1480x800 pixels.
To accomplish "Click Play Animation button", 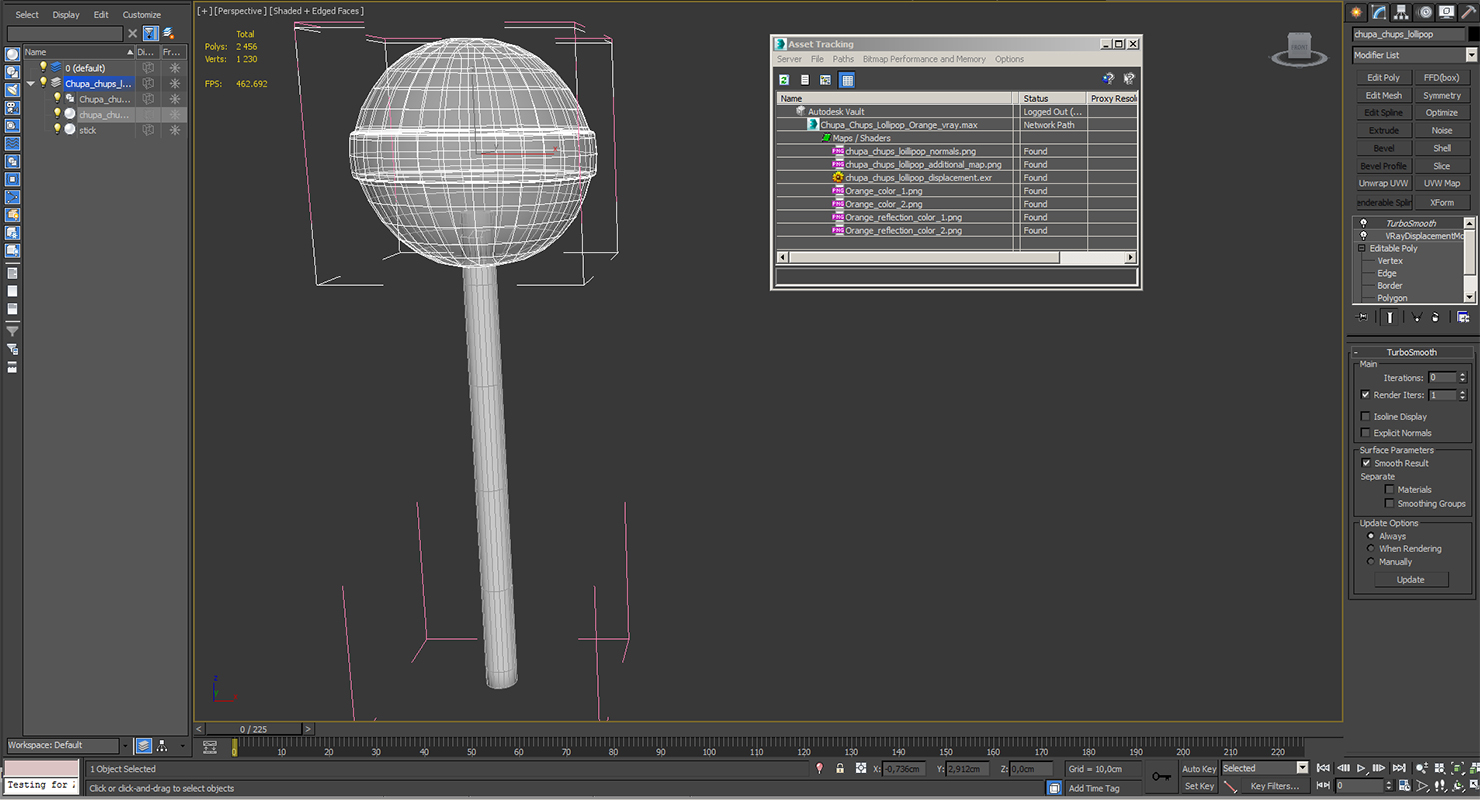I will [1361, 768].
